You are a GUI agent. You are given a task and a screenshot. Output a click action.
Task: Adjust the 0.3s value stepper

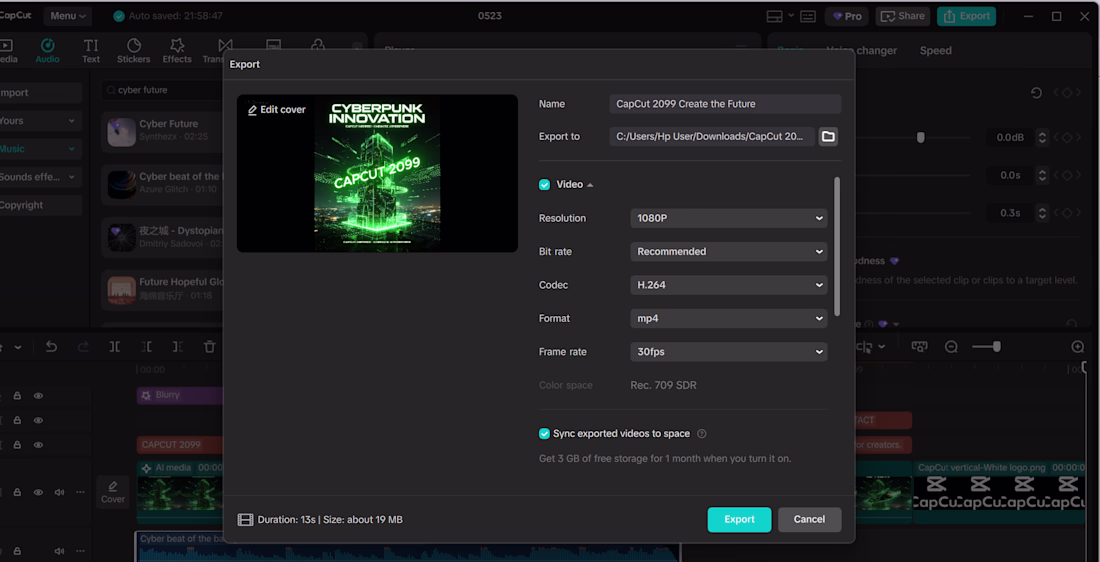1042,213
